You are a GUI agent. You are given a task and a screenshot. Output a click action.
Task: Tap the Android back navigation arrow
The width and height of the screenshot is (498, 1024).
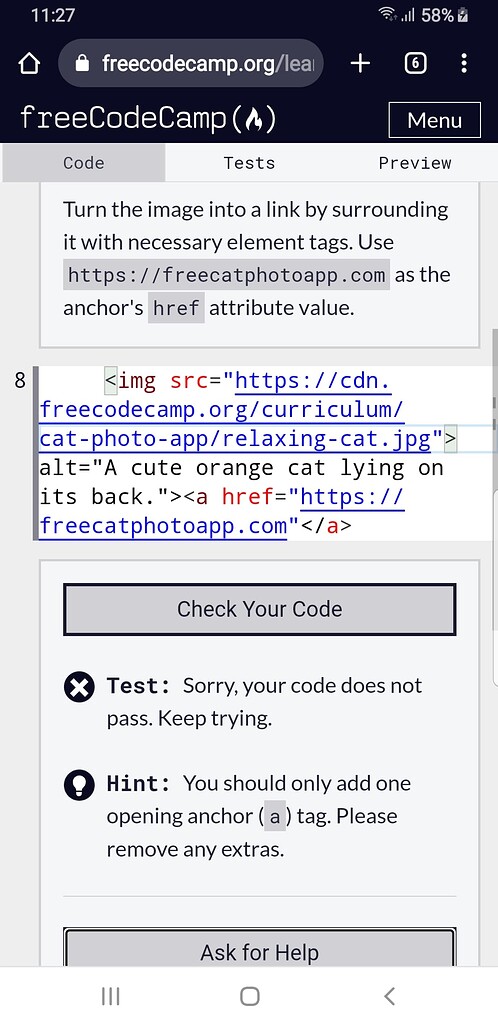[x=389, y=996]
